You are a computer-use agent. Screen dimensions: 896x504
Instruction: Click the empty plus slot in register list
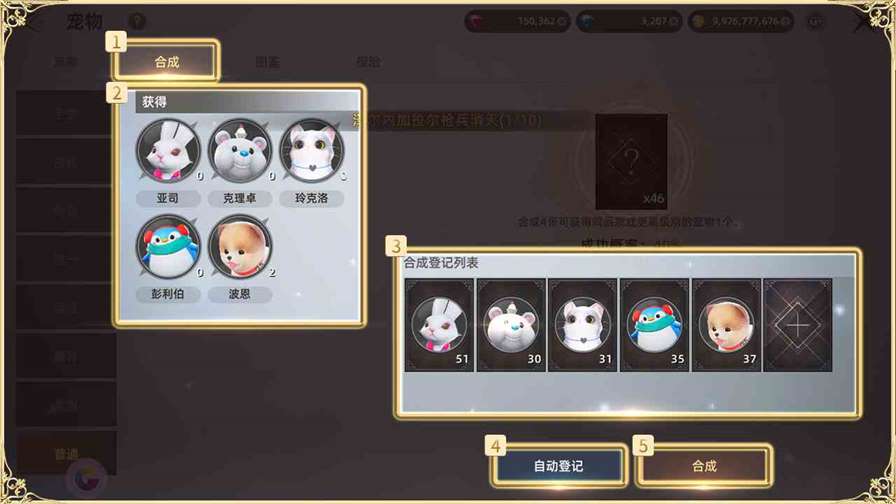798,325
